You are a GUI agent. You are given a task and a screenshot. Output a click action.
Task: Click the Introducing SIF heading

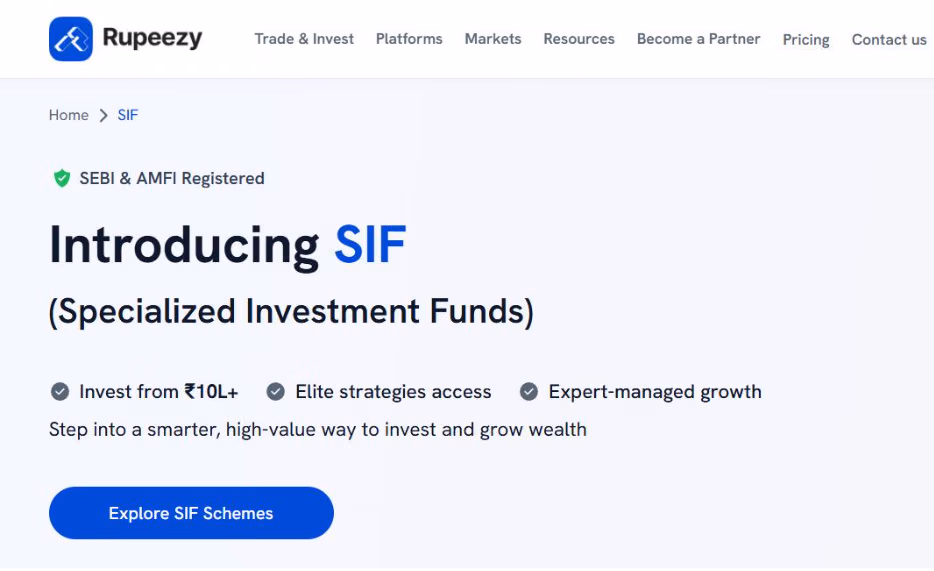(228, 245)
